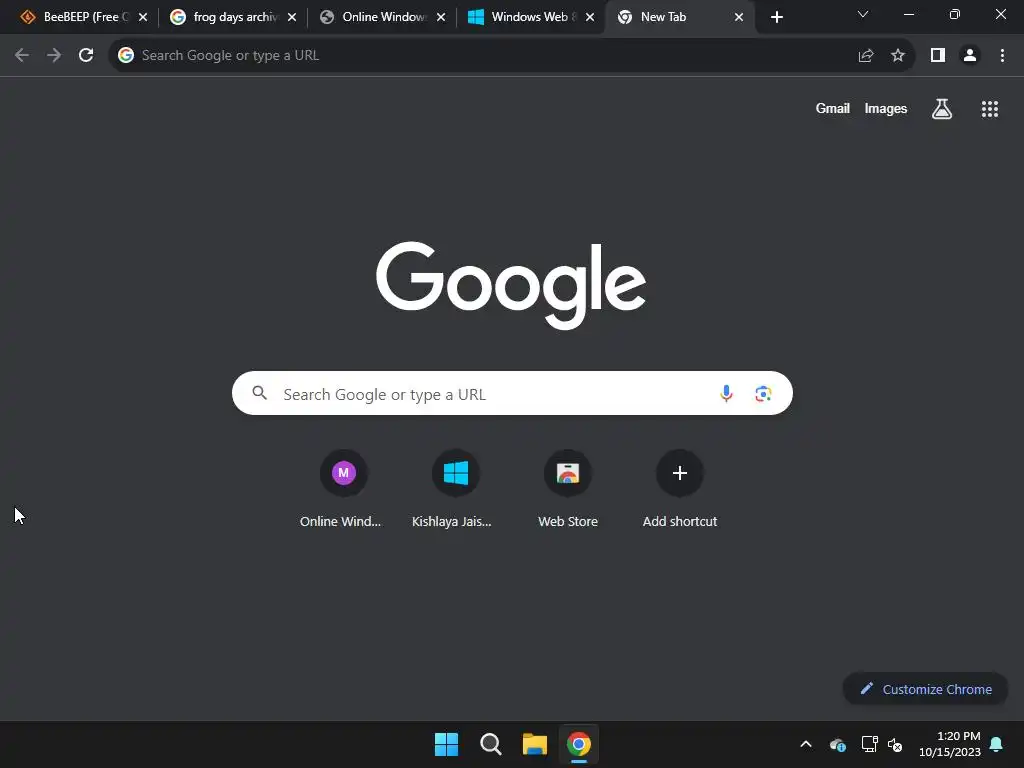The height and width of the screenshot is (768, 1024).
Task: Show hidden system tray icons
Action: [806, 744]
